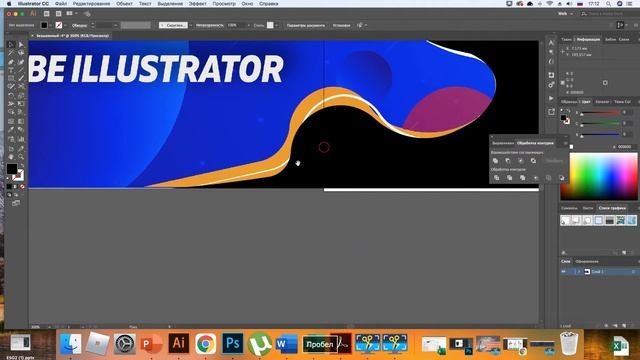640x360 pixels.
Task: Click Exclude shape mode icon
Action: coord(533,160)
